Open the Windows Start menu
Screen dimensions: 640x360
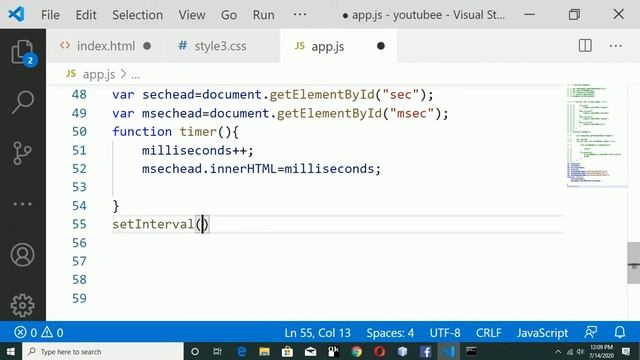tap(11, 351)
